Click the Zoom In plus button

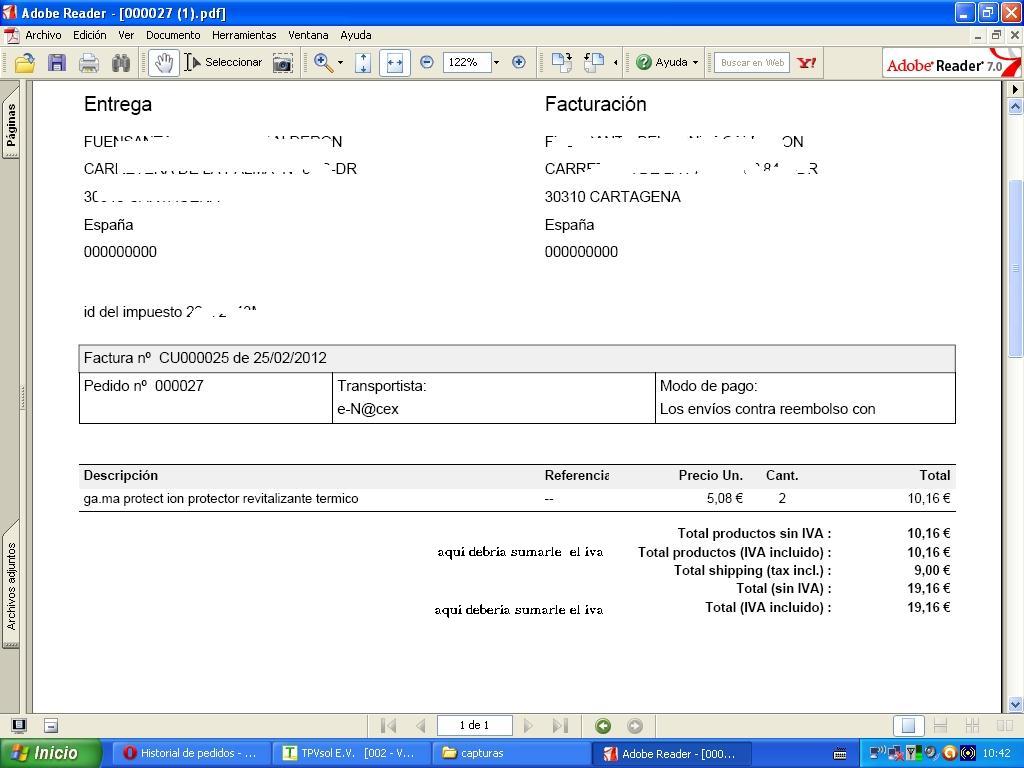(519, 62)
